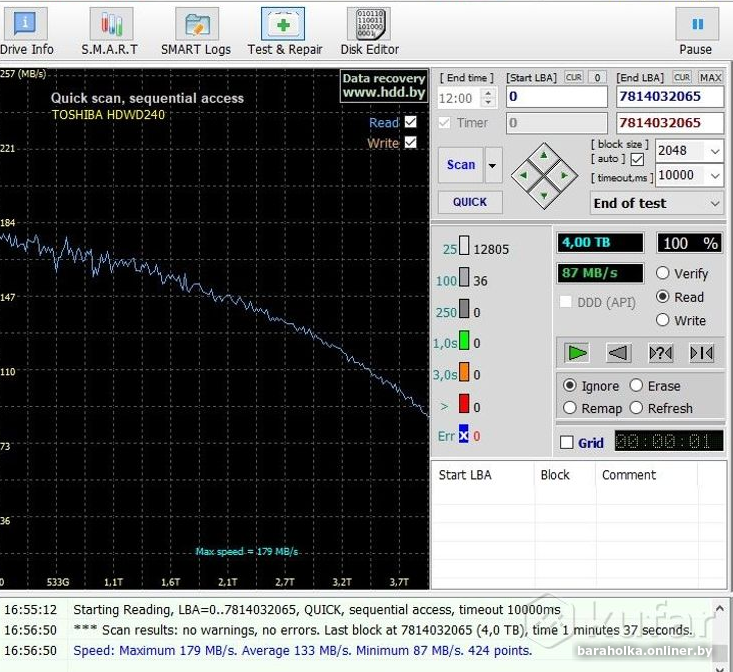Click the QUICK scan button
The image size is (733, 672).
470,201
